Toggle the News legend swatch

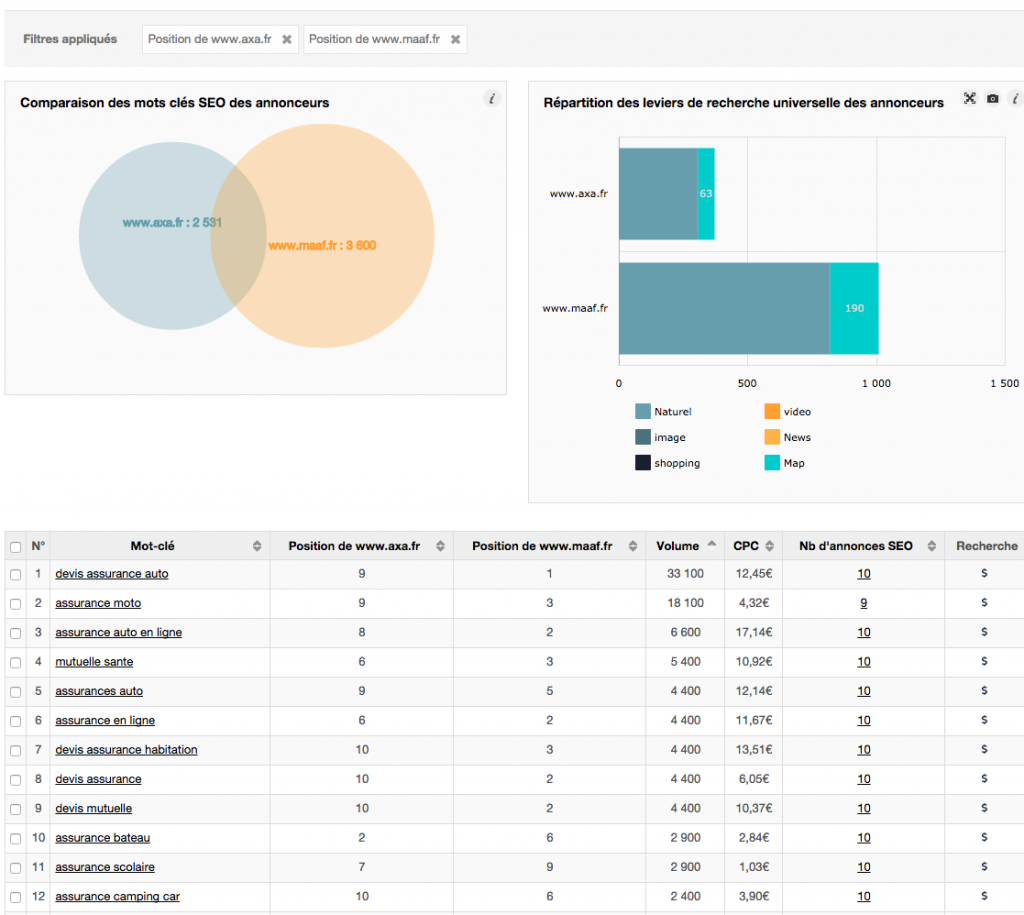coord(772,437)
